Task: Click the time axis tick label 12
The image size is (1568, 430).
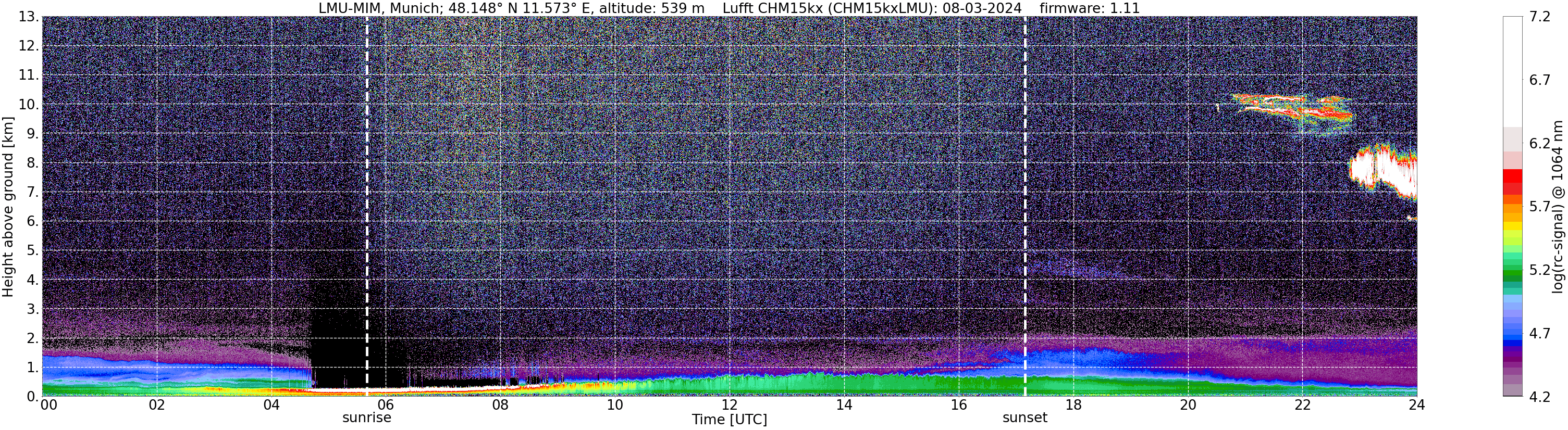Action: pyautogui.click(x=729, y=405)
